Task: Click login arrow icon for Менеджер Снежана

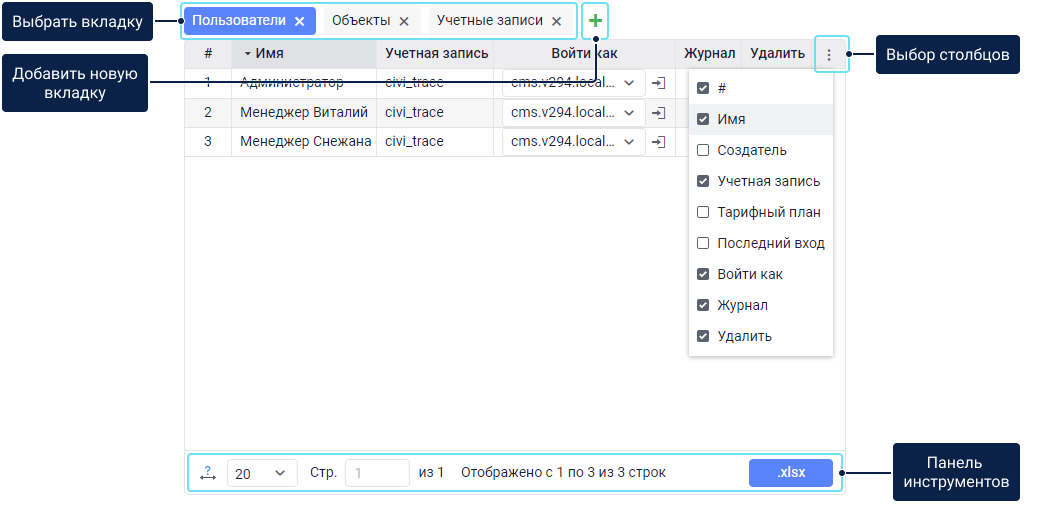Action: coord(658,142)
